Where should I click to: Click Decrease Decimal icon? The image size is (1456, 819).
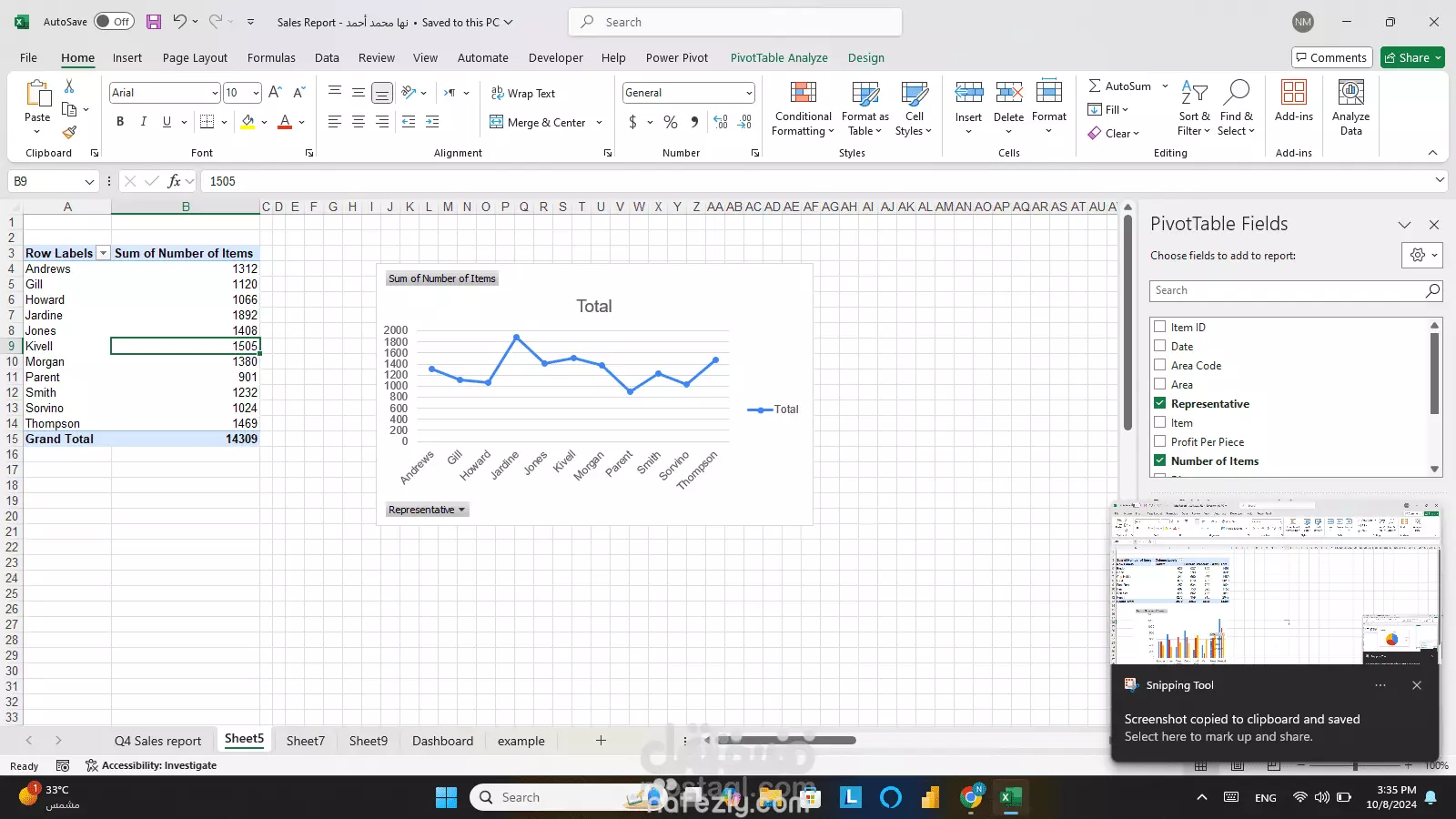click(x=744, y=122)
